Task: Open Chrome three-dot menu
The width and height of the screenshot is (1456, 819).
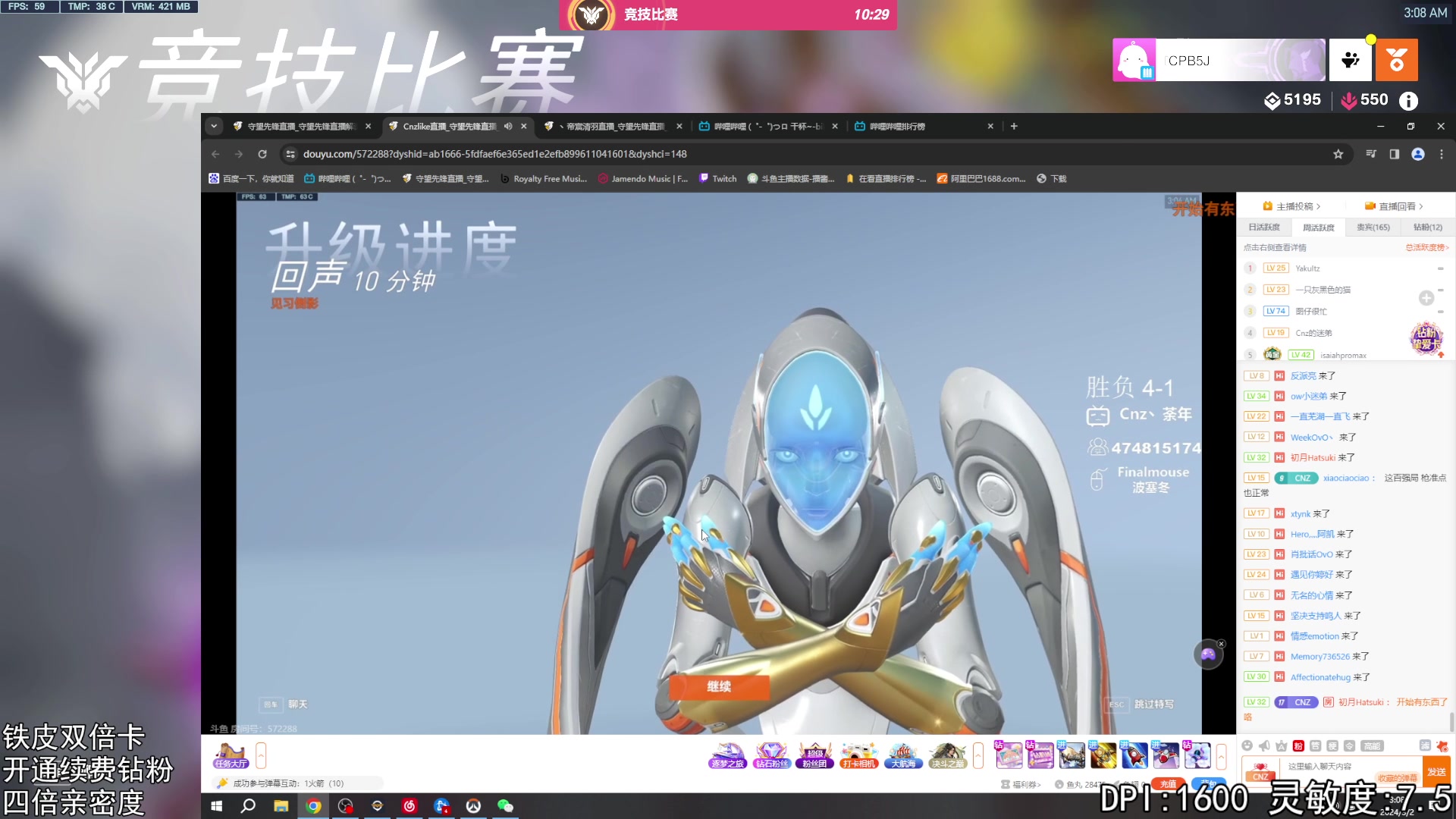Action: 1442,154
